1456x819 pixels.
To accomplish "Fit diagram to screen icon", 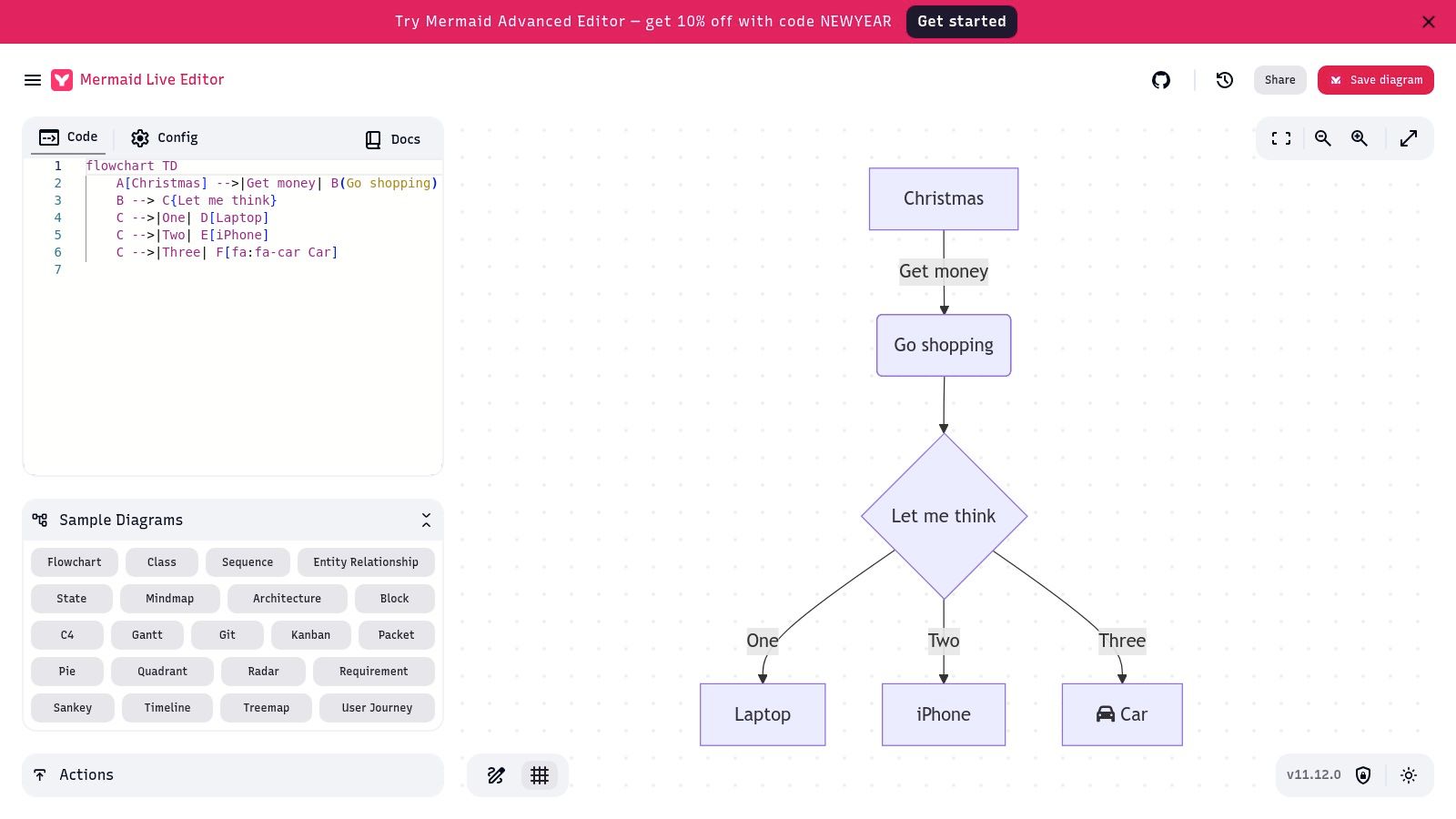I will click(x=1281, y=138).
